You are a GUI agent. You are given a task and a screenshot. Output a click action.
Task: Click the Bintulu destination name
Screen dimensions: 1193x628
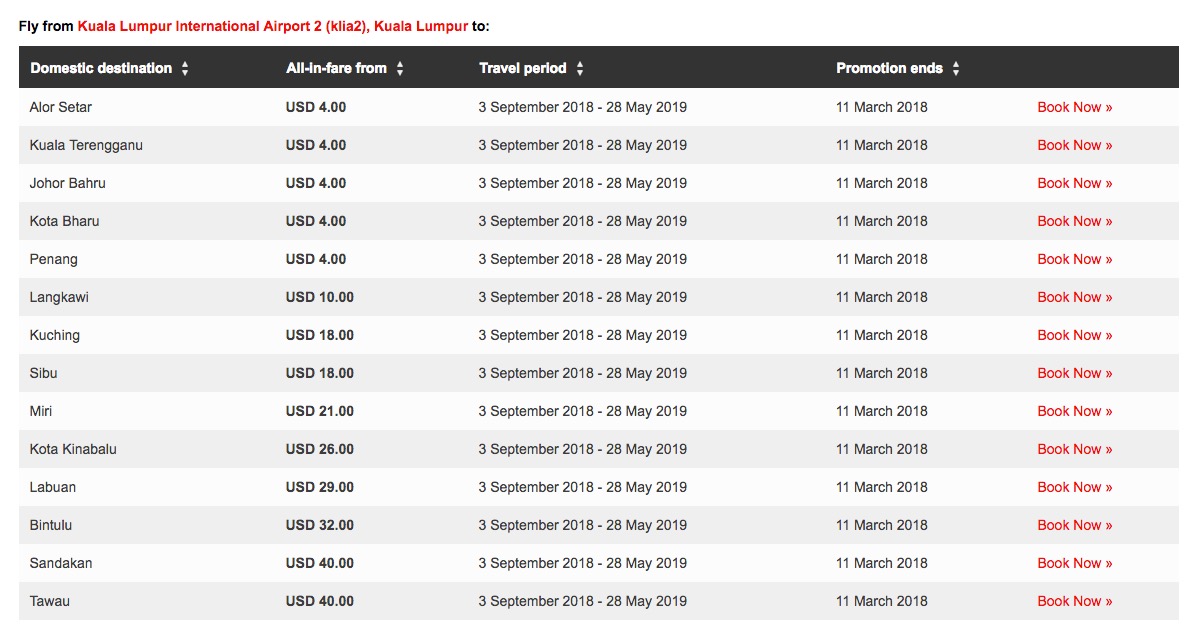(51, 525)
